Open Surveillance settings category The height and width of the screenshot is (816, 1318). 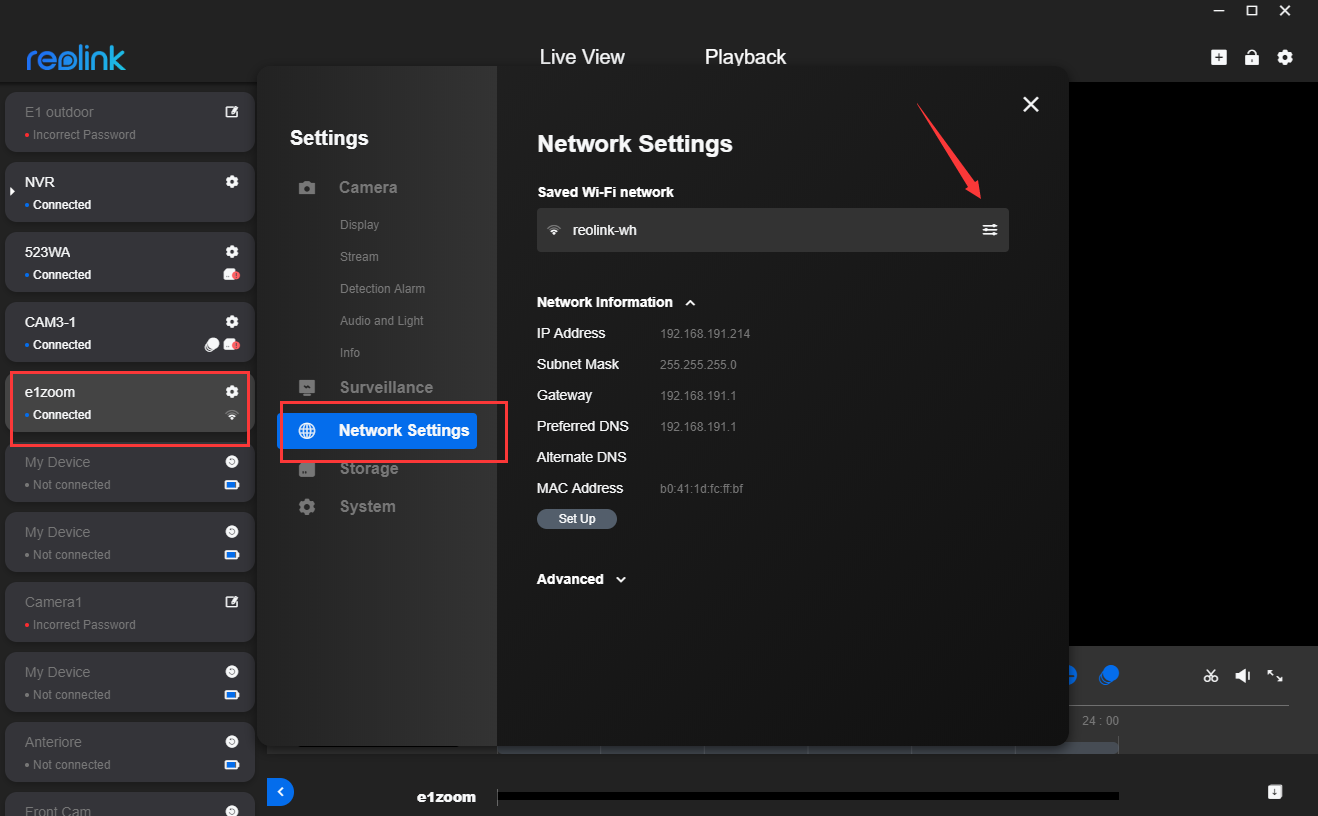pyautogui.click(x=386, y=387)
